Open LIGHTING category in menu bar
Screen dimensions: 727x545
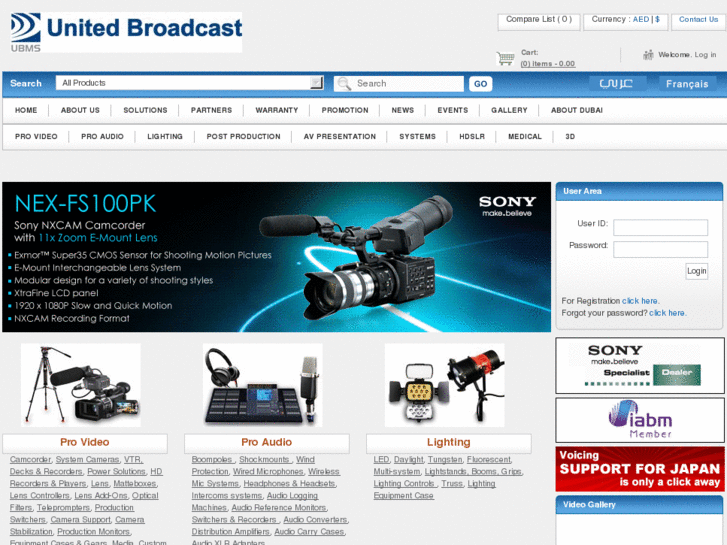[x=165, y=137]
